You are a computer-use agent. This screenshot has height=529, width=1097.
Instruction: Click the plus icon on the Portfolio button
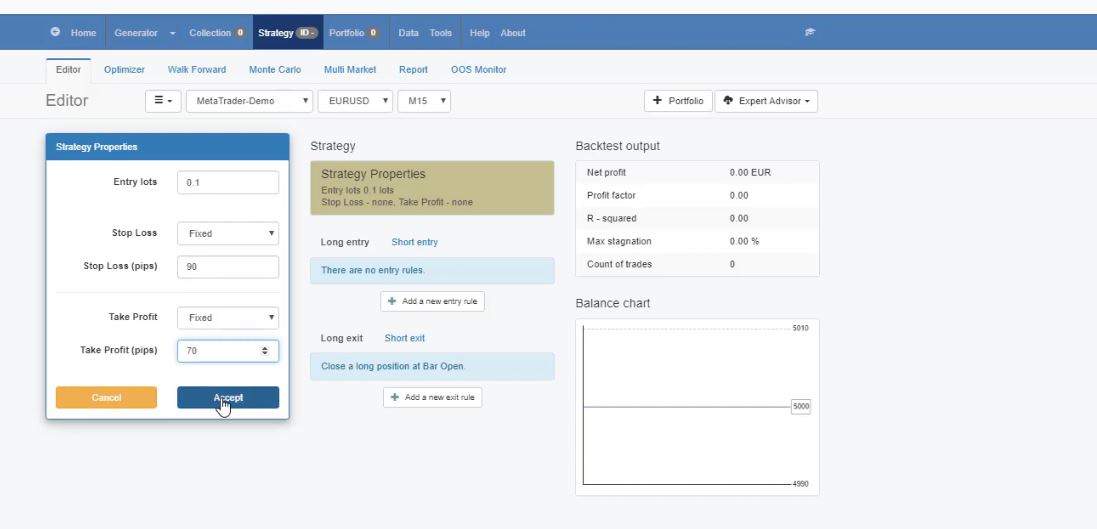coord(657,101)
